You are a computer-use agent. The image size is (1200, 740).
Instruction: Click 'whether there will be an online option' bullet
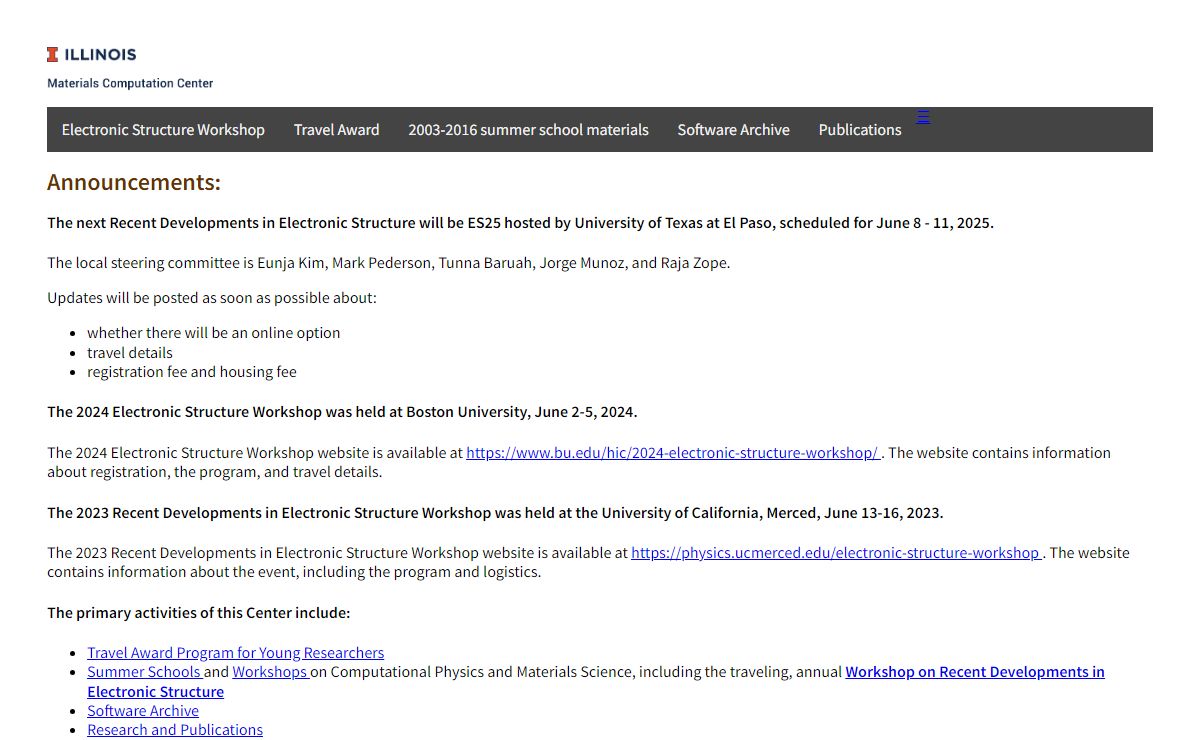[x=213, y=333]
